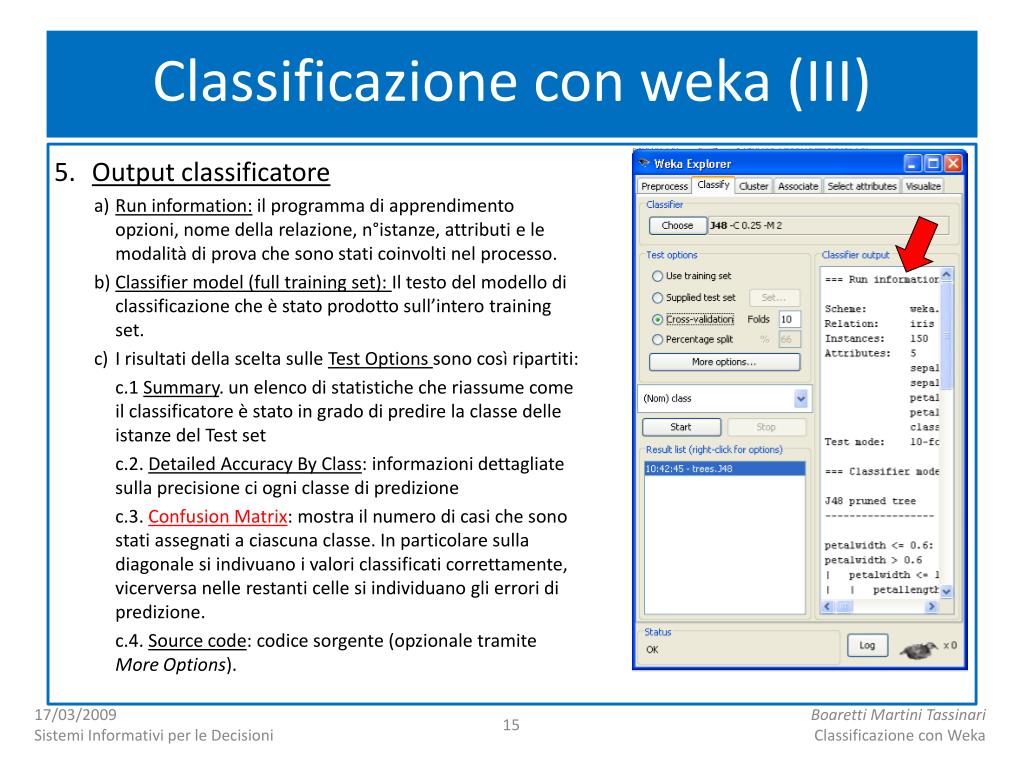The width and height of the screenshot is (1024, 768).
Task: Open the (Nom) class dropdown
Action: point(725,398)
